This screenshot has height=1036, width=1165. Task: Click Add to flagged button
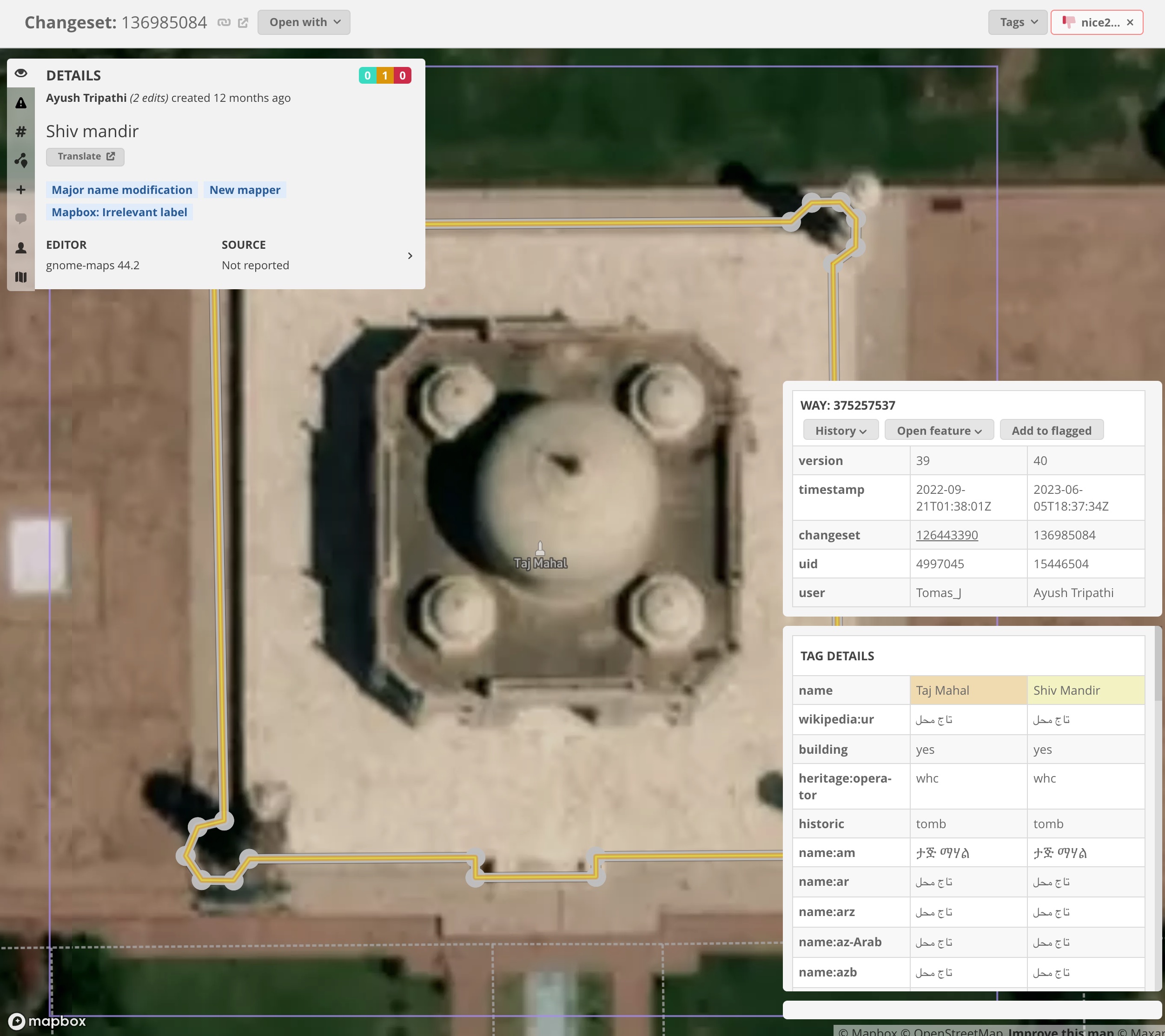pos(1052,431)
